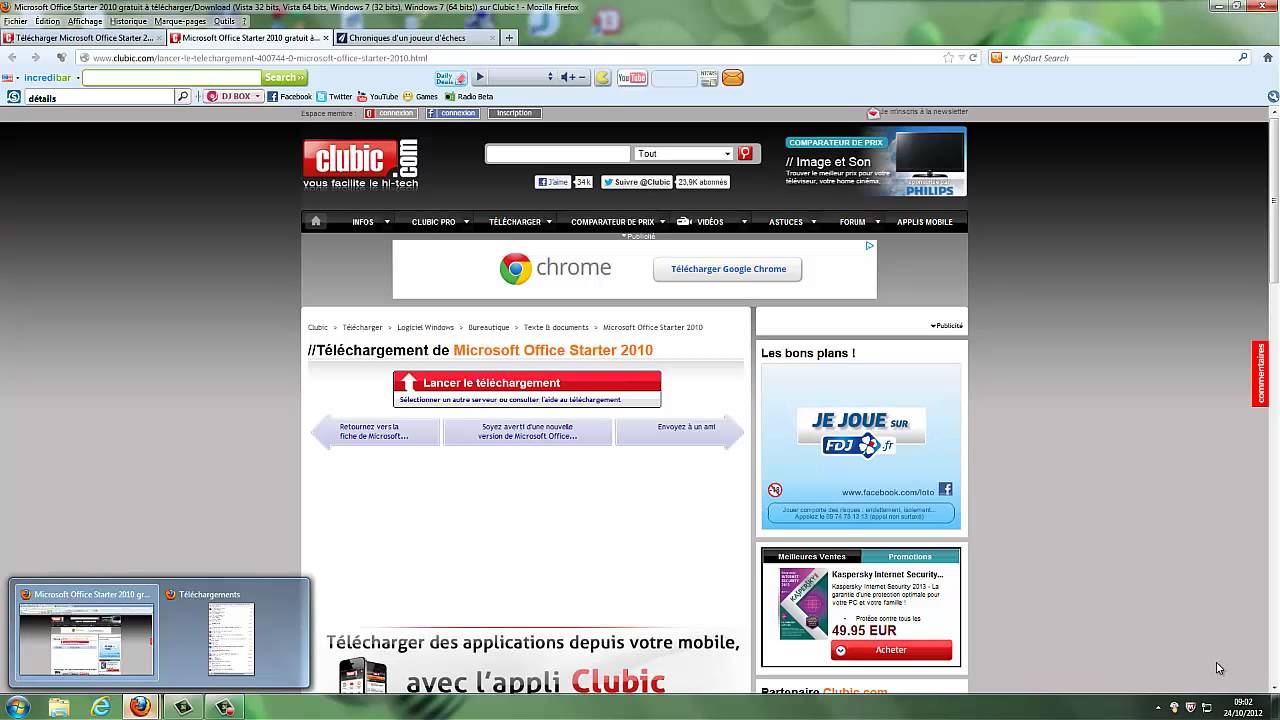The image size is (1280, 720).
Task: Click the Clubic.com logo
Action: pyautogui.click(x=360, y=164)
